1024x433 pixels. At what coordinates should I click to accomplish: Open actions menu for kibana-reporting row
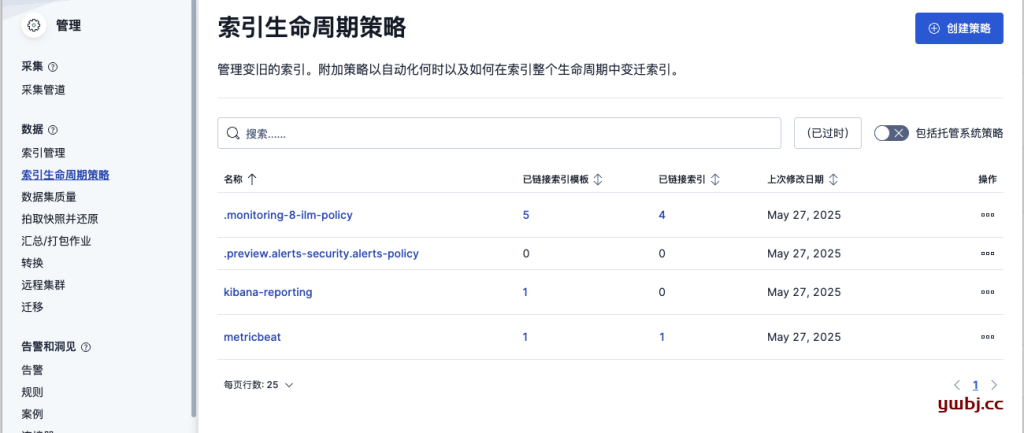coord(987,293)
